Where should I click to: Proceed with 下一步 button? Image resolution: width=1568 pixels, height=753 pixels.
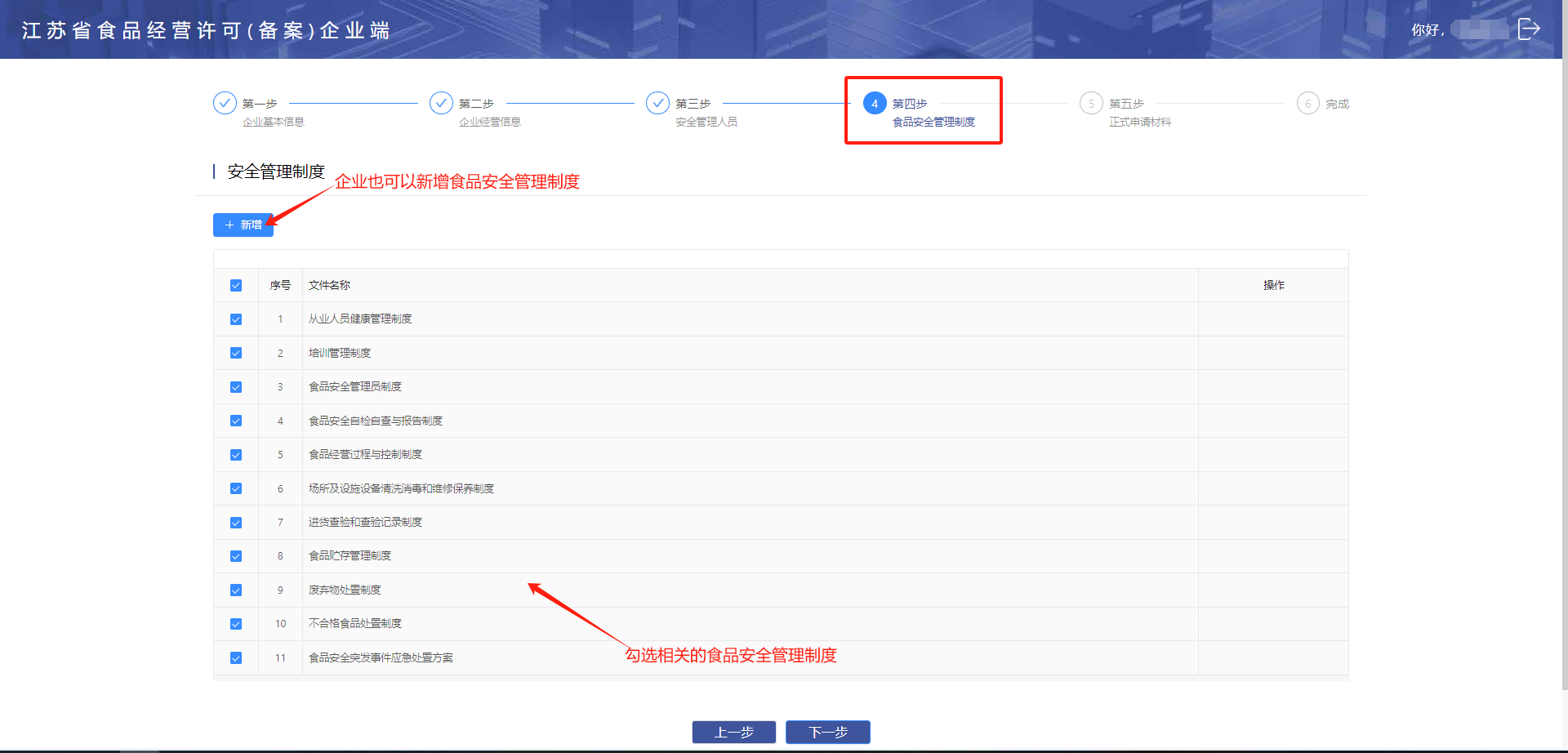click(x=827, y=732)
